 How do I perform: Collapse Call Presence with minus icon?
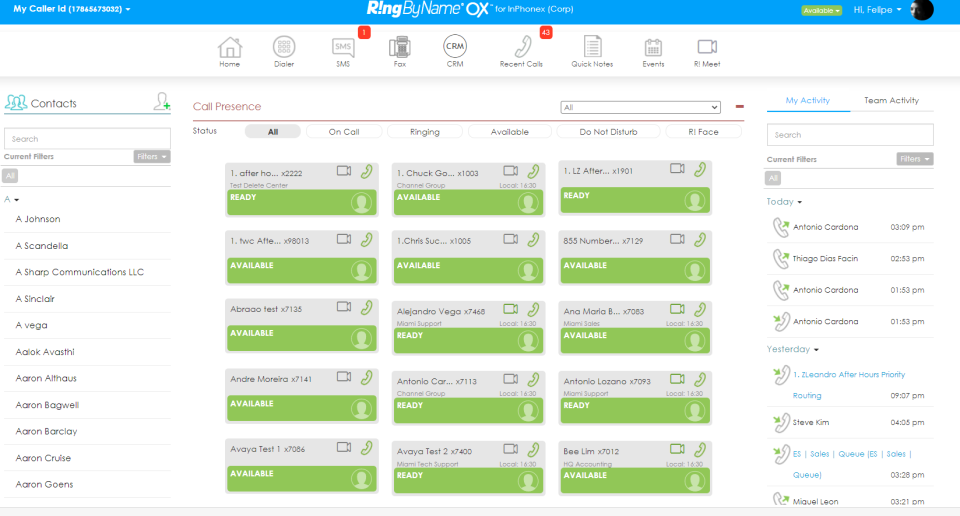(x=740, y=107)
